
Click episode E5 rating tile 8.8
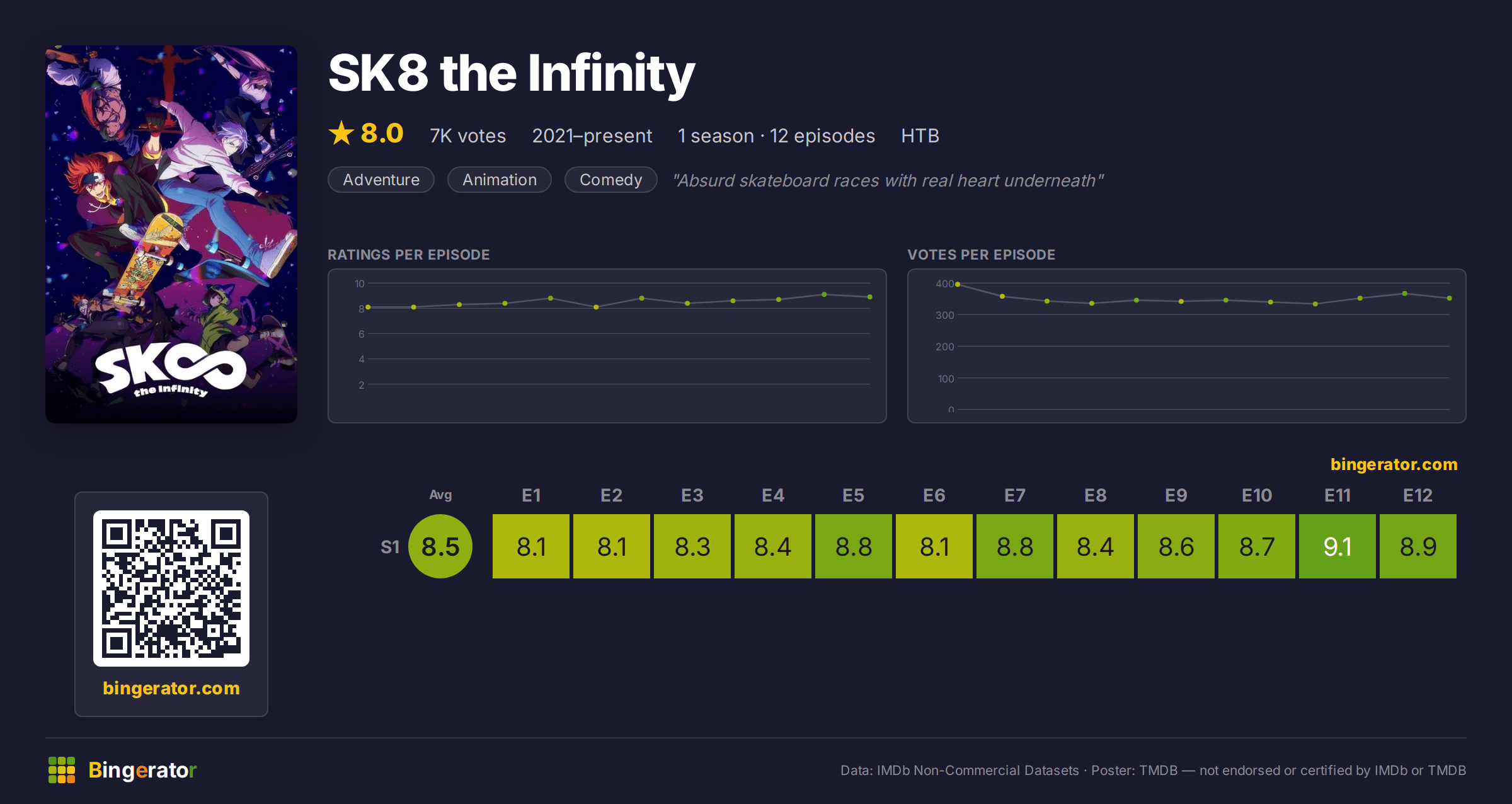pyautogui.click(x=854, y=546)
